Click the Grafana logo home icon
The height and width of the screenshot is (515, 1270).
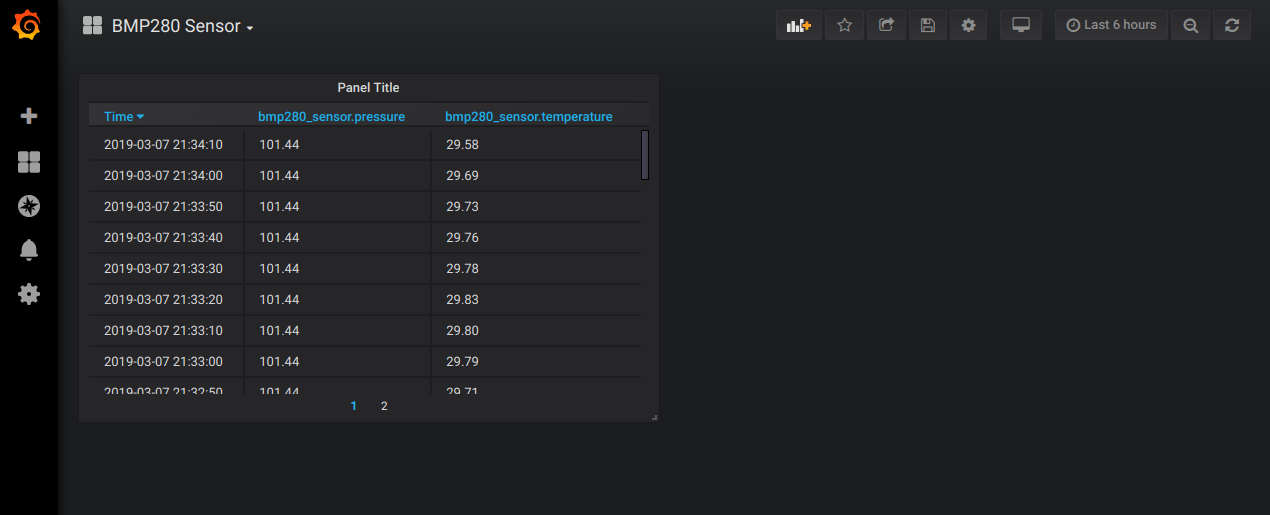(x=28, y=26)
